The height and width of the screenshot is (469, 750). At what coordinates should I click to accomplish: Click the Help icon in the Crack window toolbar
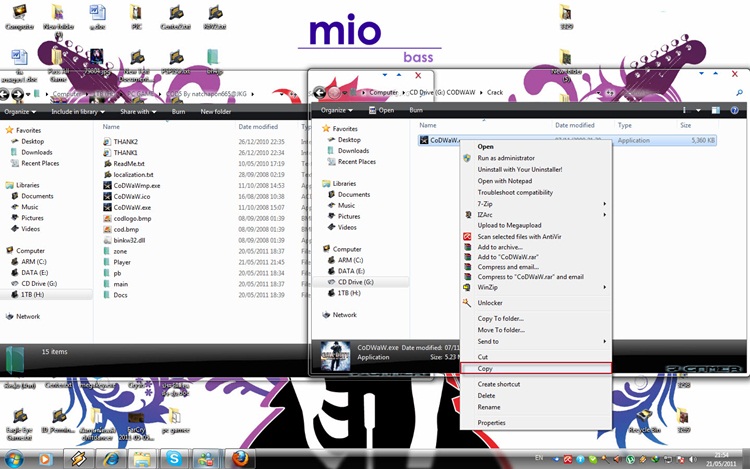tap(734, 110)
